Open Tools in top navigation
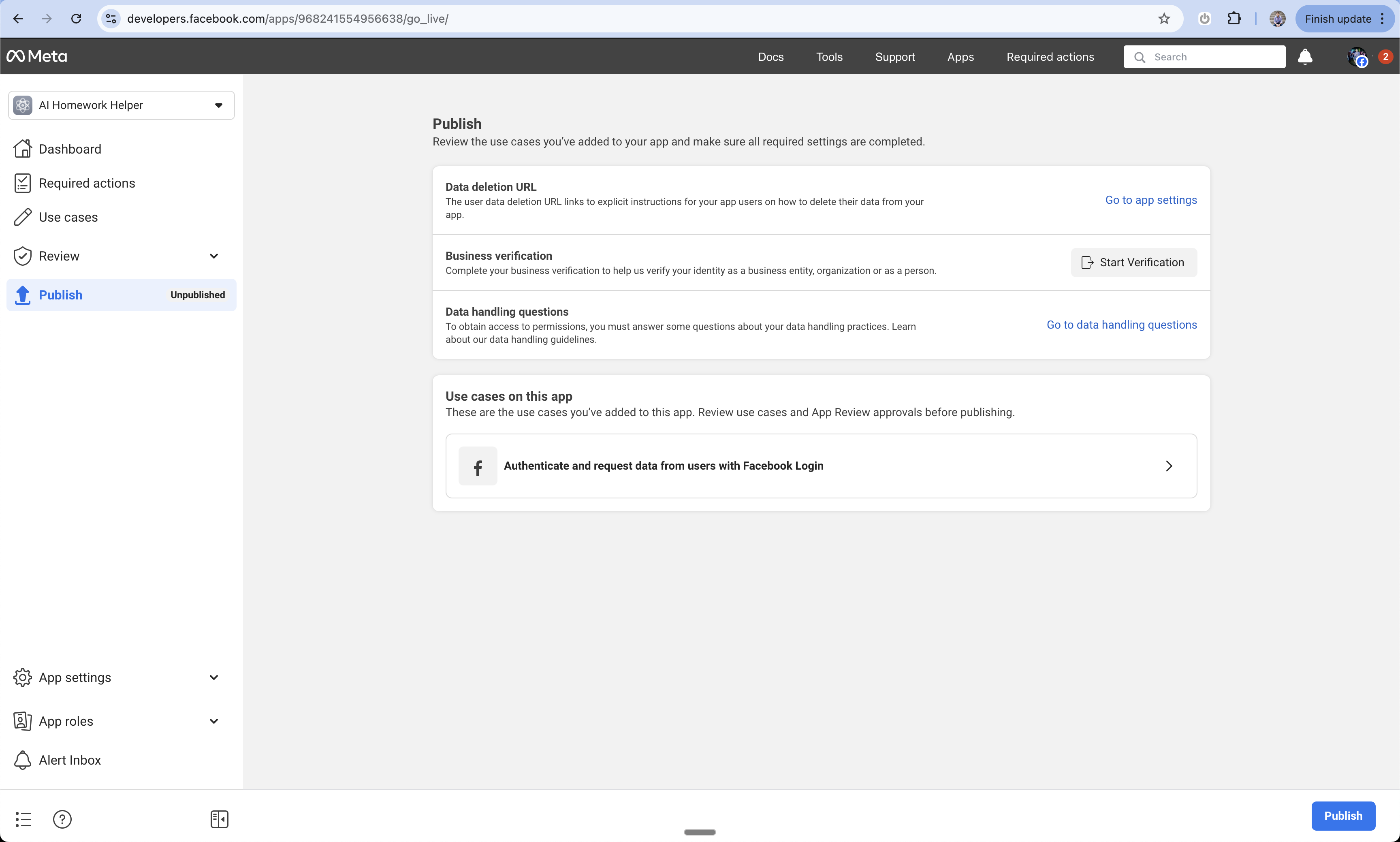Screen dimensions: 1400x842 point(829,57)
